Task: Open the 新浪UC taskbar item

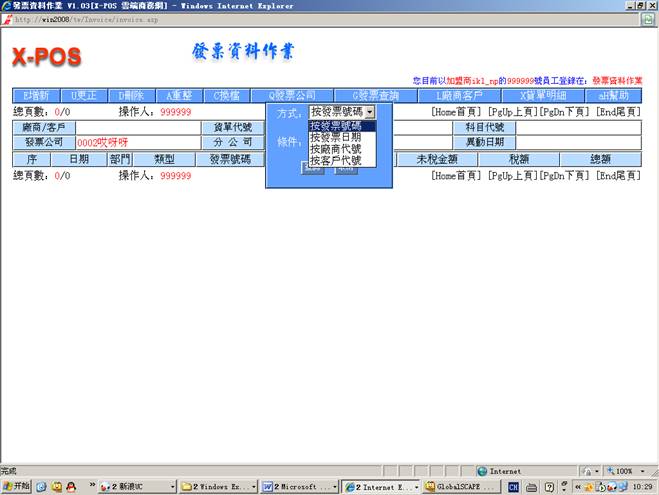Action: (x=132, y=486)
